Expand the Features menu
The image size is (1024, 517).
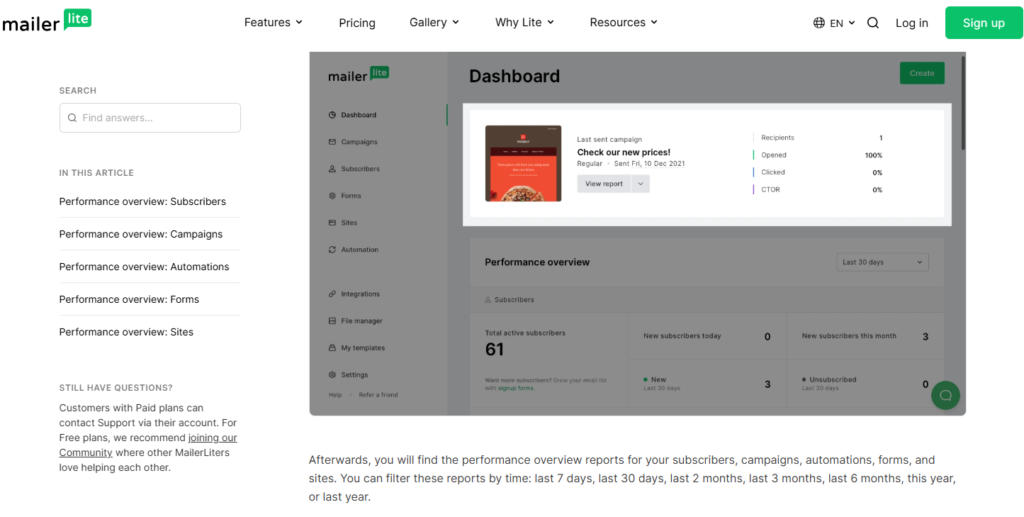coord(273,22)
